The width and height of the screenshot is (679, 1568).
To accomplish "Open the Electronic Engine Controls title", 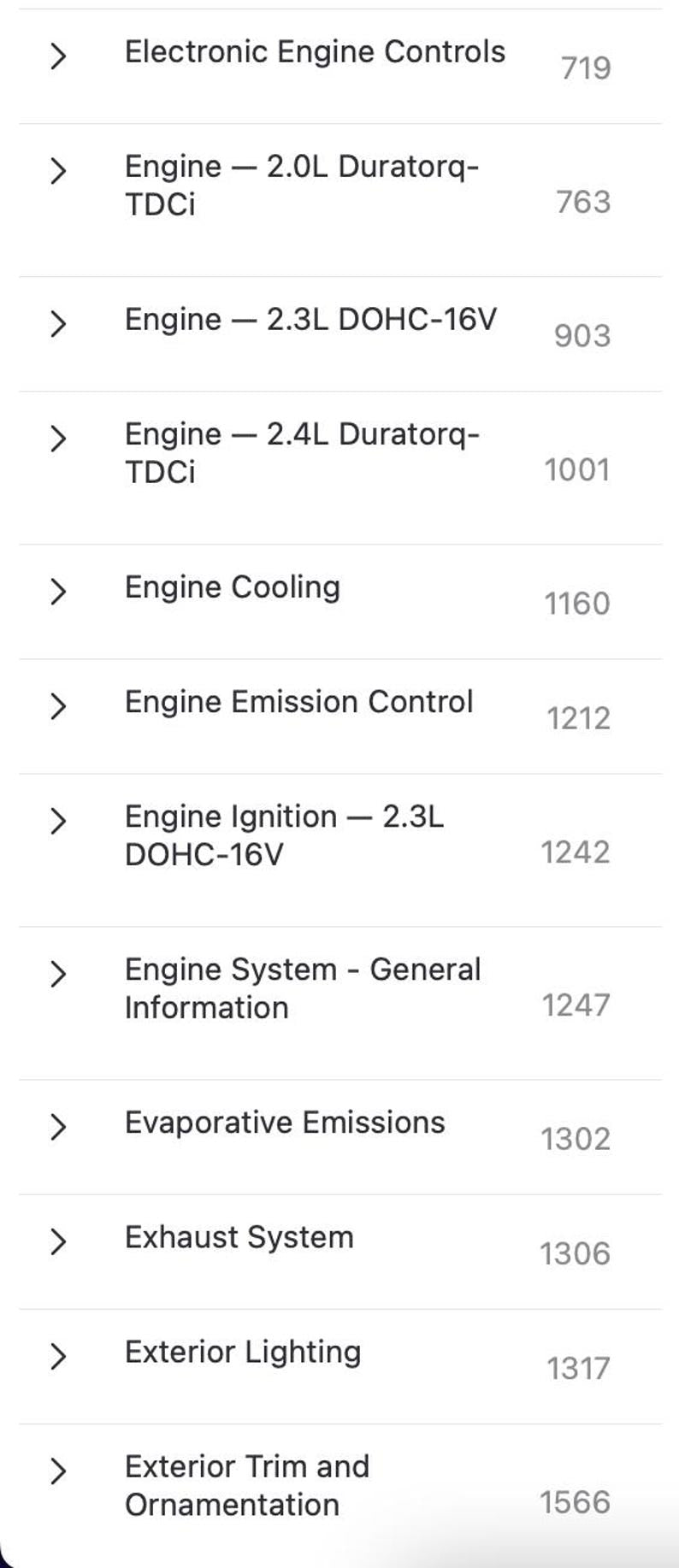I will (315, 52).
